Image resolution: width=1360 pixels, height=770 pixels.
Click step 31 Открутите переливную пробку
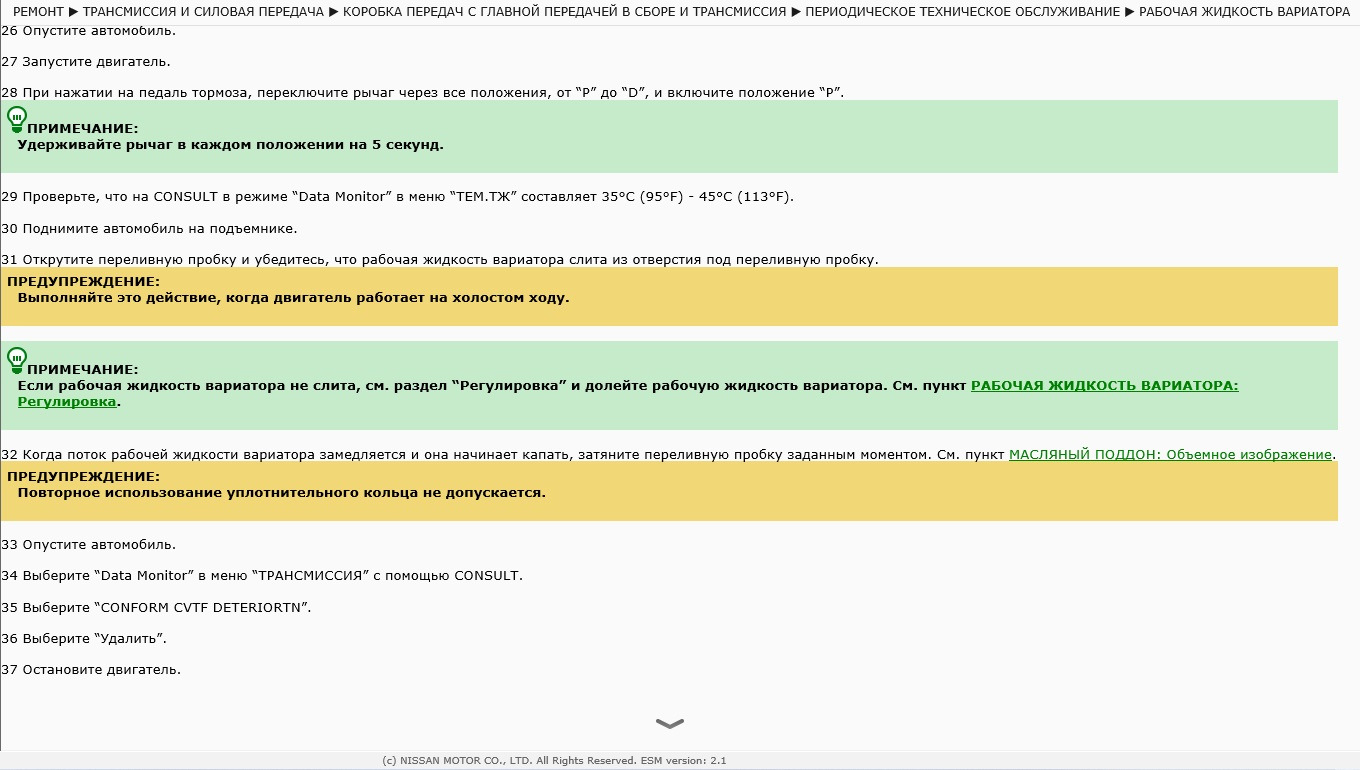pos(440,260)
